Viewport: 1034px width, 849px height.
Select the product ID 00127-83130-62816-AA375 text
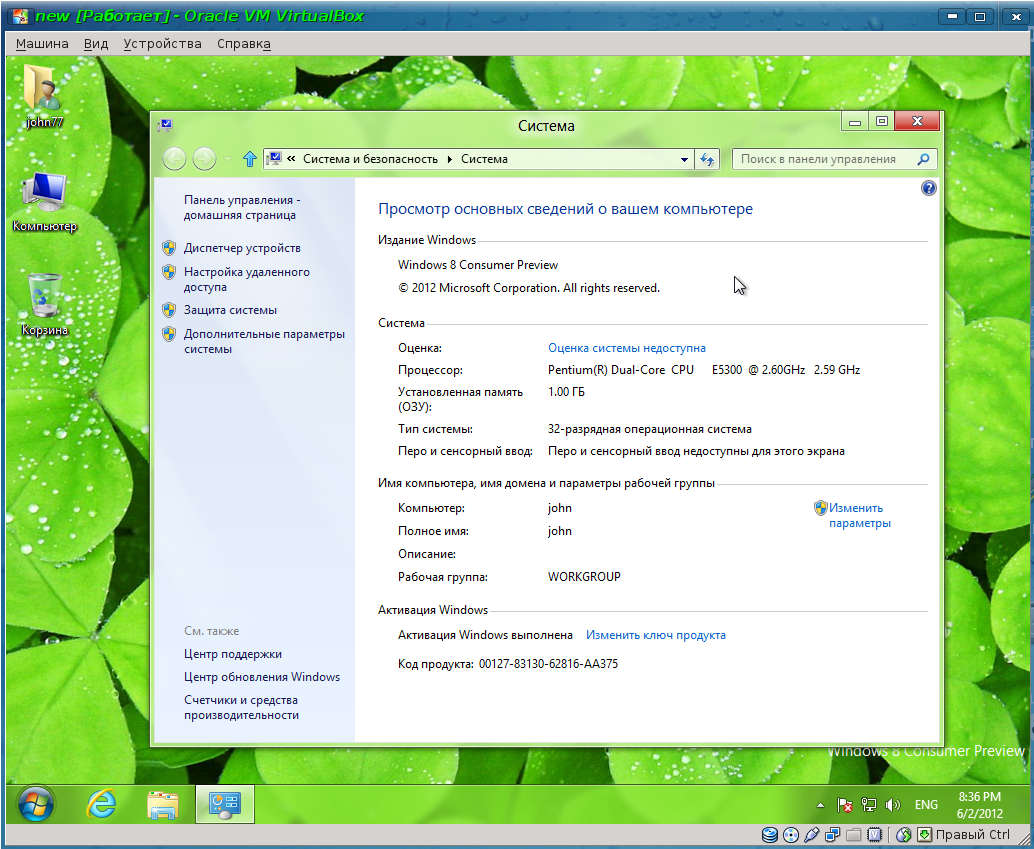[x=549, y=664]
